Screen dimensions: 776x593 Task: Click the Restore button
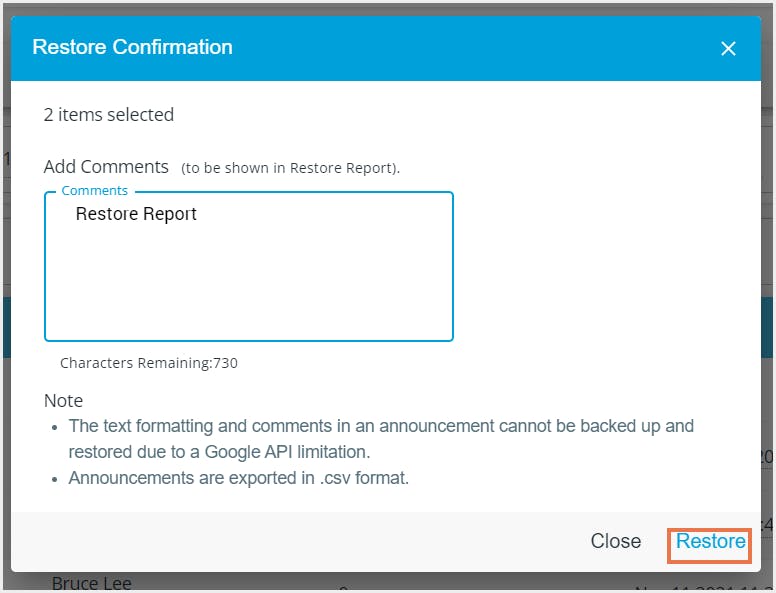click(710, 542)
